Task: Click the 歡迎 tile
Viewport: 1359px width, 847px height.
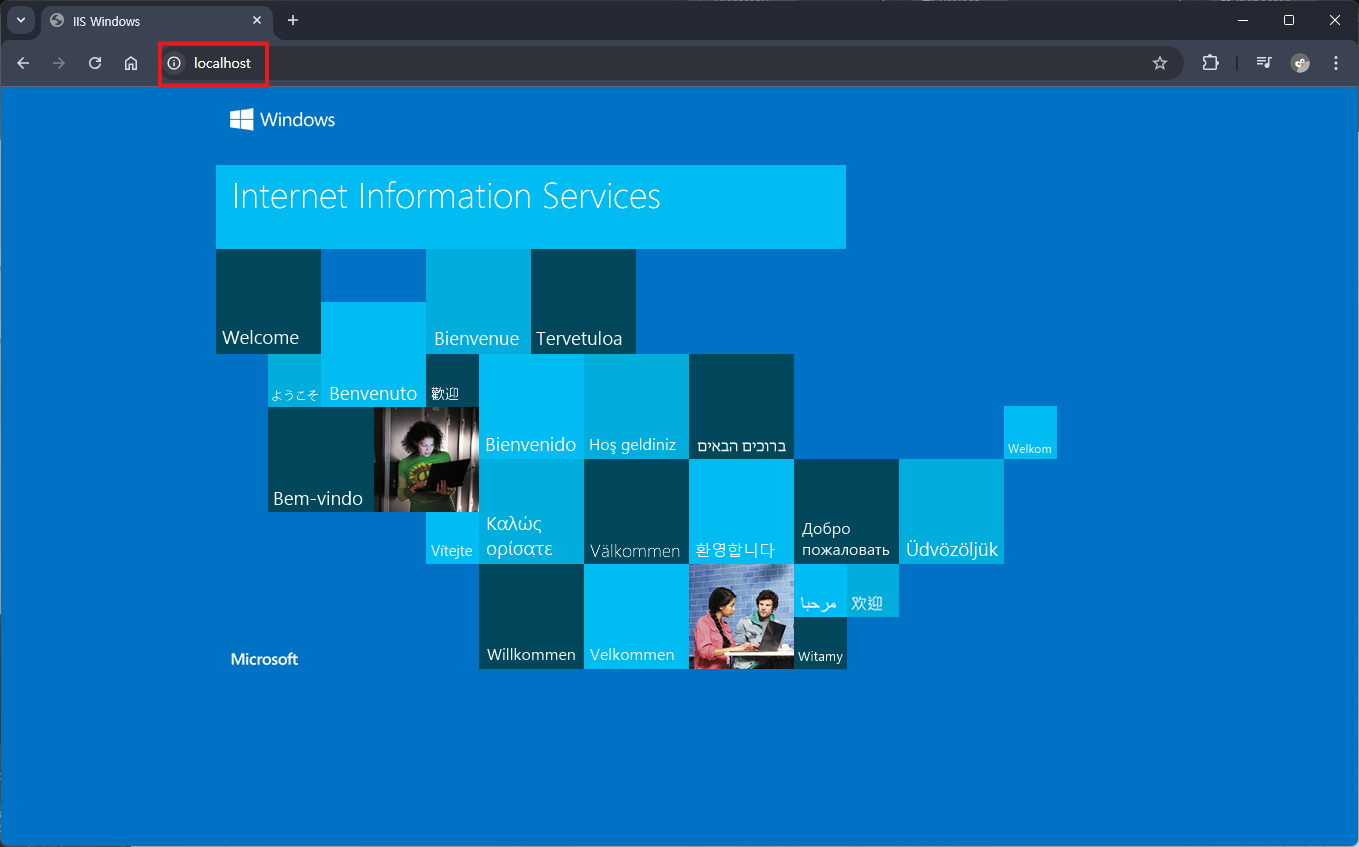Action: pyautogui.click(x=452, y=380)
